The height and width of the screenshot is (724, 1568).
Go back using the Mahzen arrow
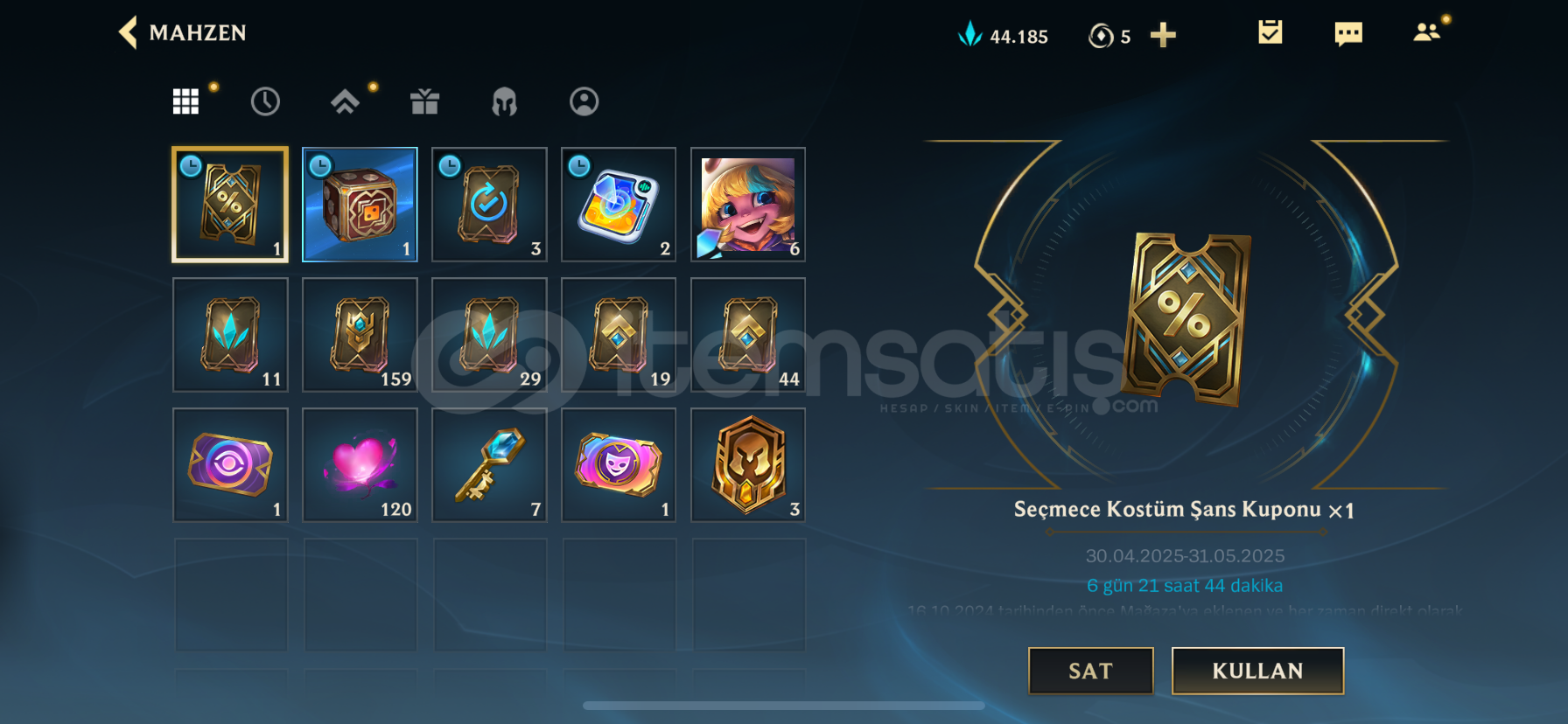tap(128, 33)
